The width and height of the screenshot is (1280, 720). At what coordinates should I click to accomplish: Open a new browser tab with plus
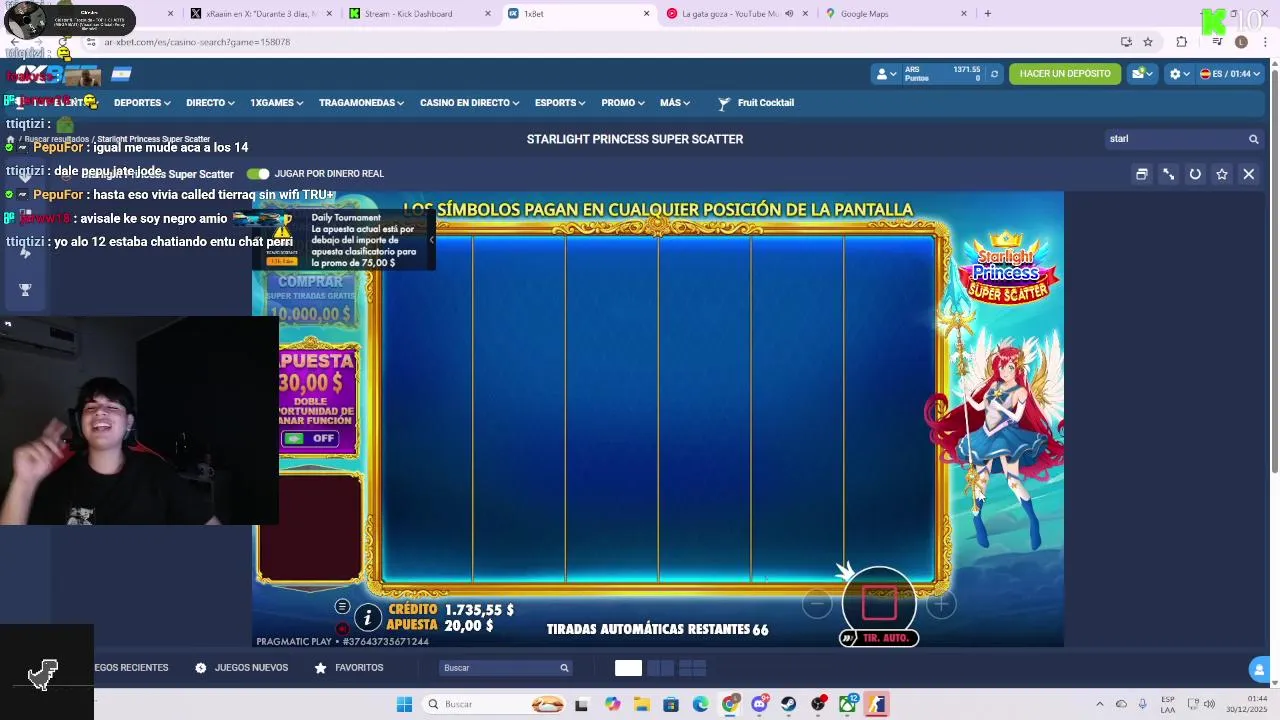pyautogui.click(x=987, y=14)
